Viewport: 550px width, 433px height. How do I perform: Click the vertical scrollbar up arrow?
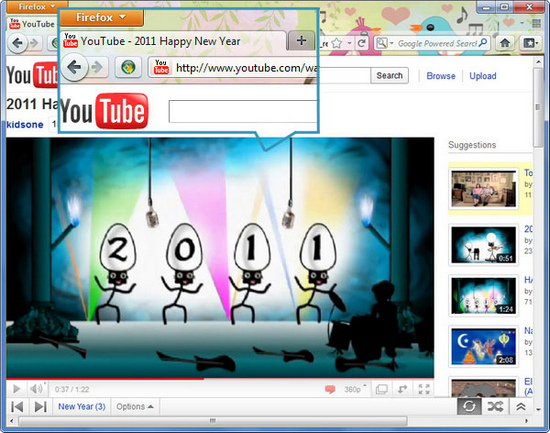538,62
